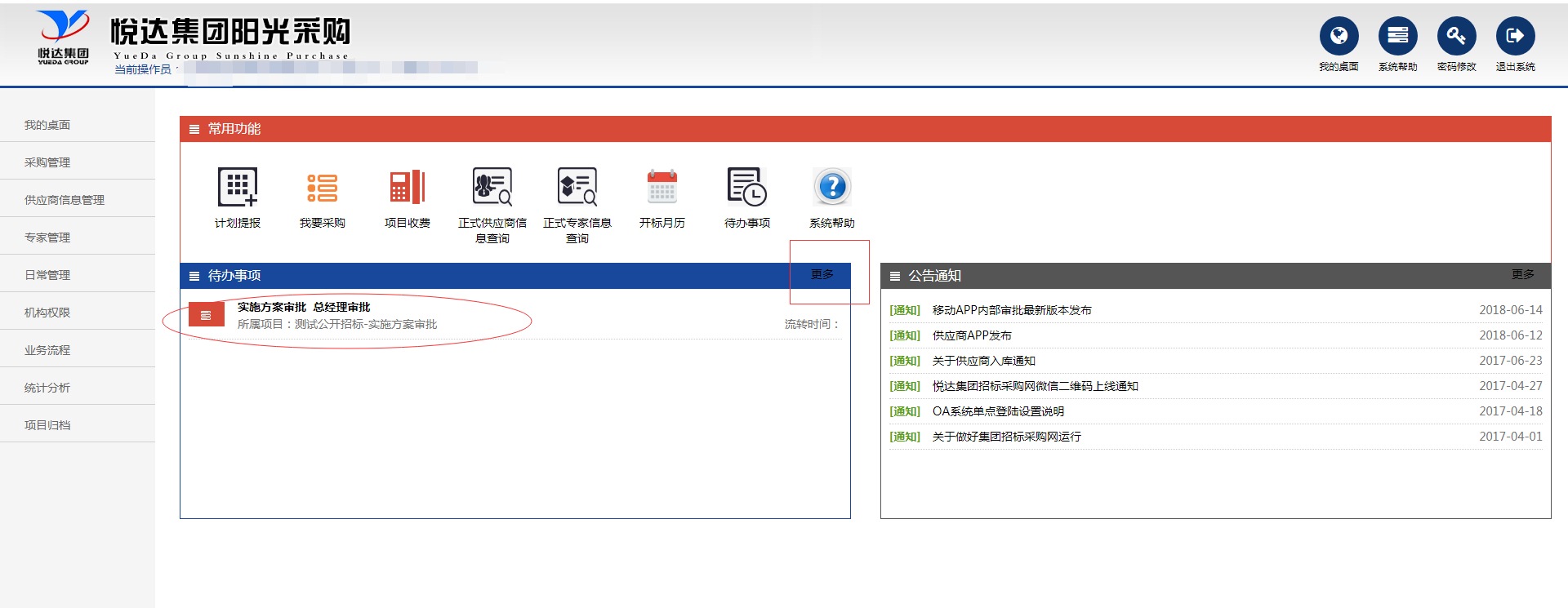Open the 我的桌面 globe icon in header
Viewport: 1568px width, 608px height.
coord(1339,36)
